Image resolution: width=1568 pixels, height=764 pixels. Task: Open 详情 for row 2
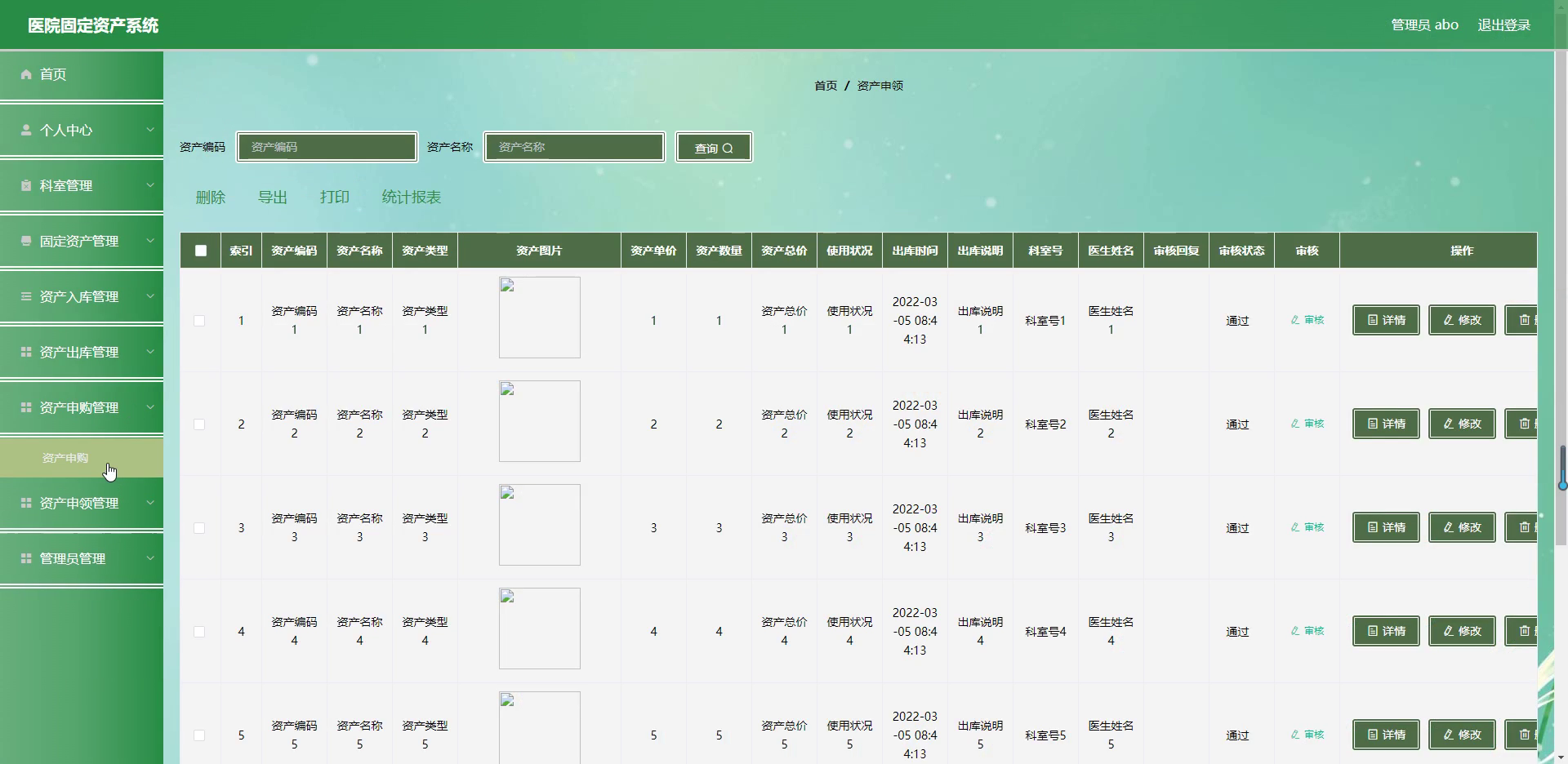(x=1386, y=424)
